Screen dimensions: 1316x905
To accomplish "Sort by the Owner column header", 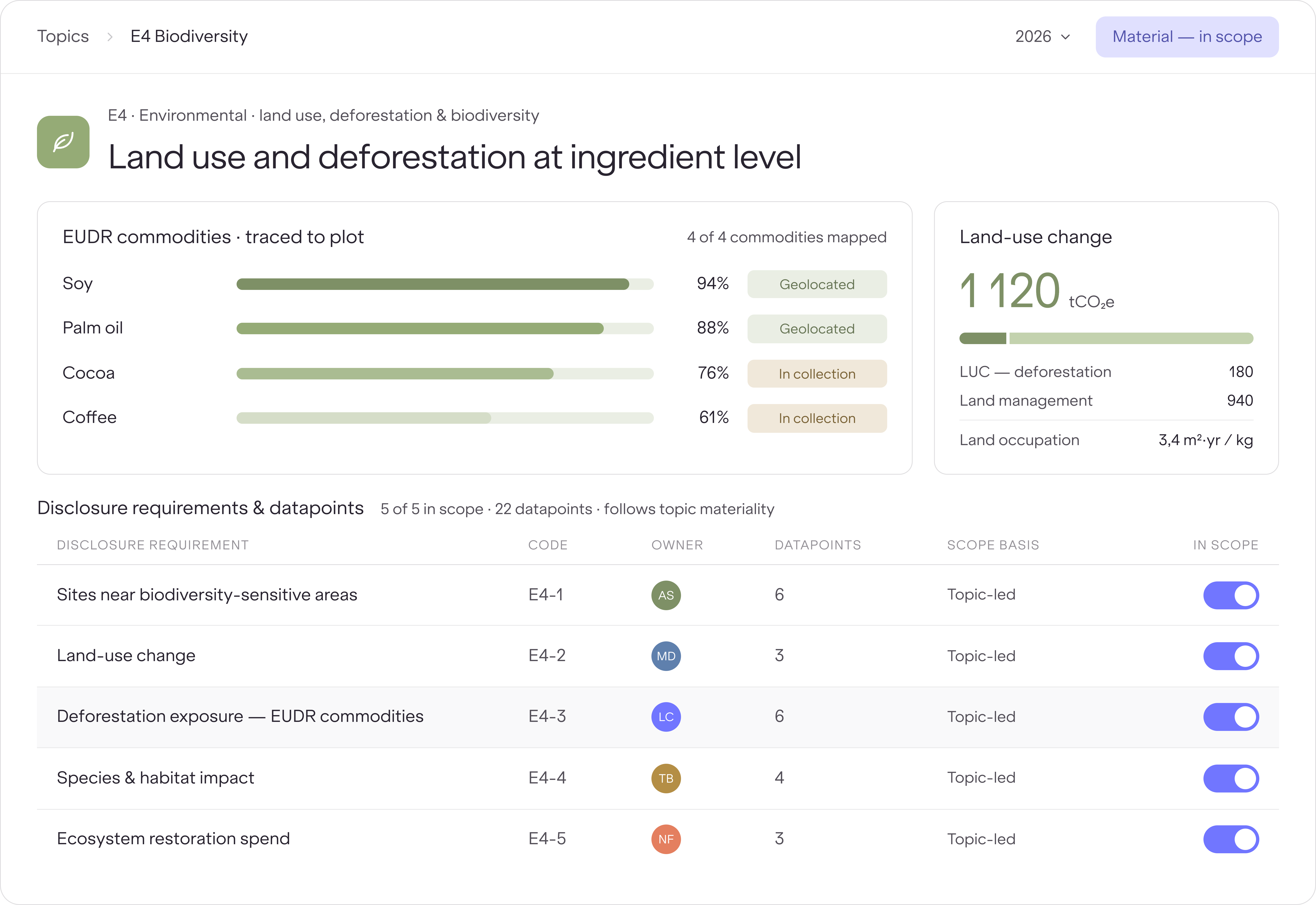I will pyautogui.click(x=677, y=545).
